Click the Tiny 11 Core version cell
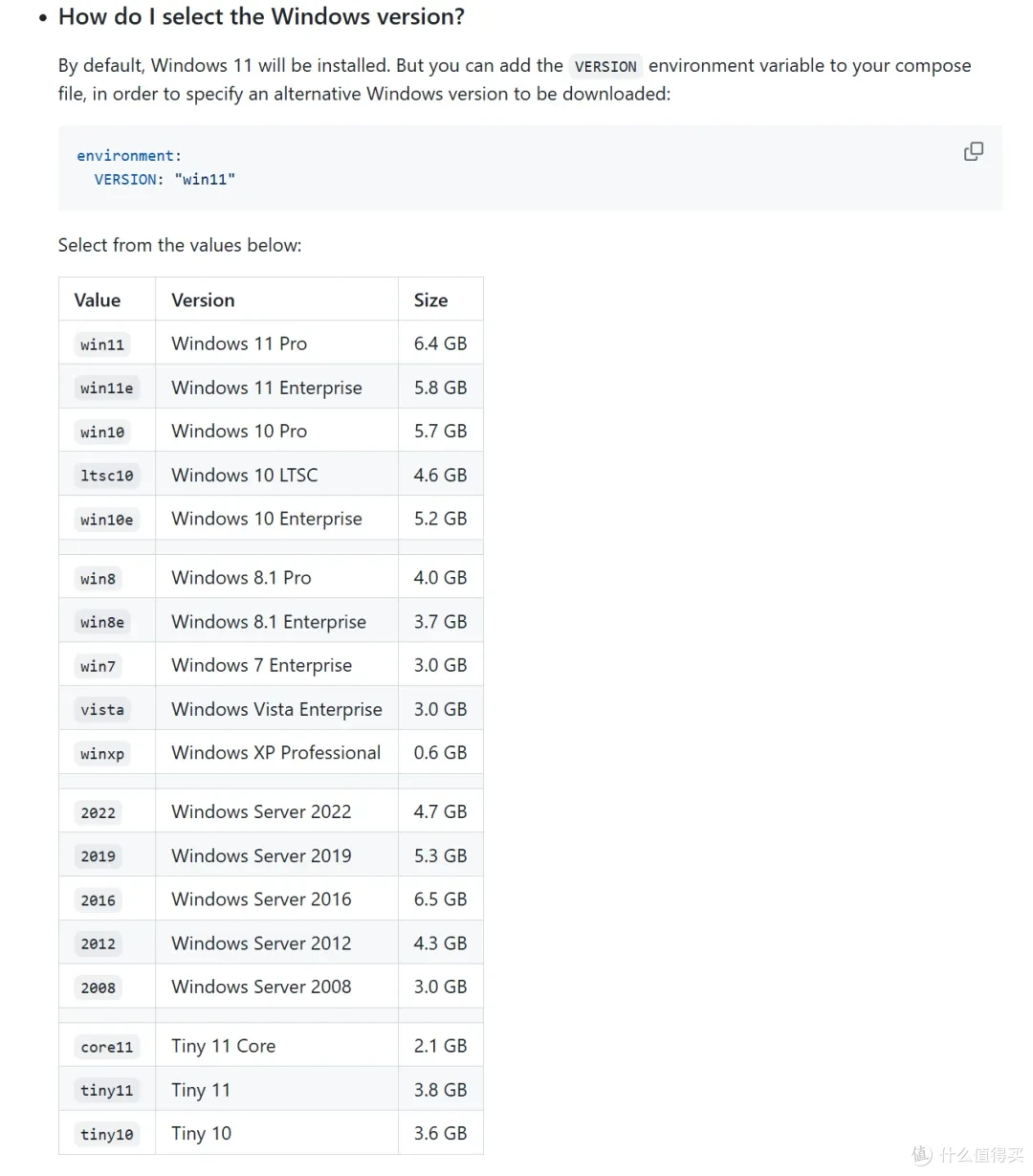The width and height of the screenshot is (1033, 1176). (276, 1046)
